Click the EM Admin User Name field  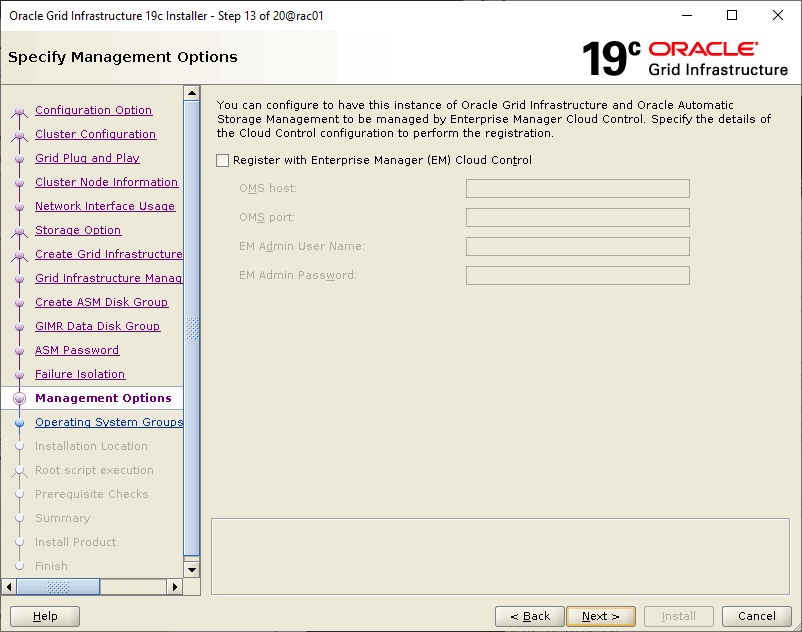[x=577, y=246]
